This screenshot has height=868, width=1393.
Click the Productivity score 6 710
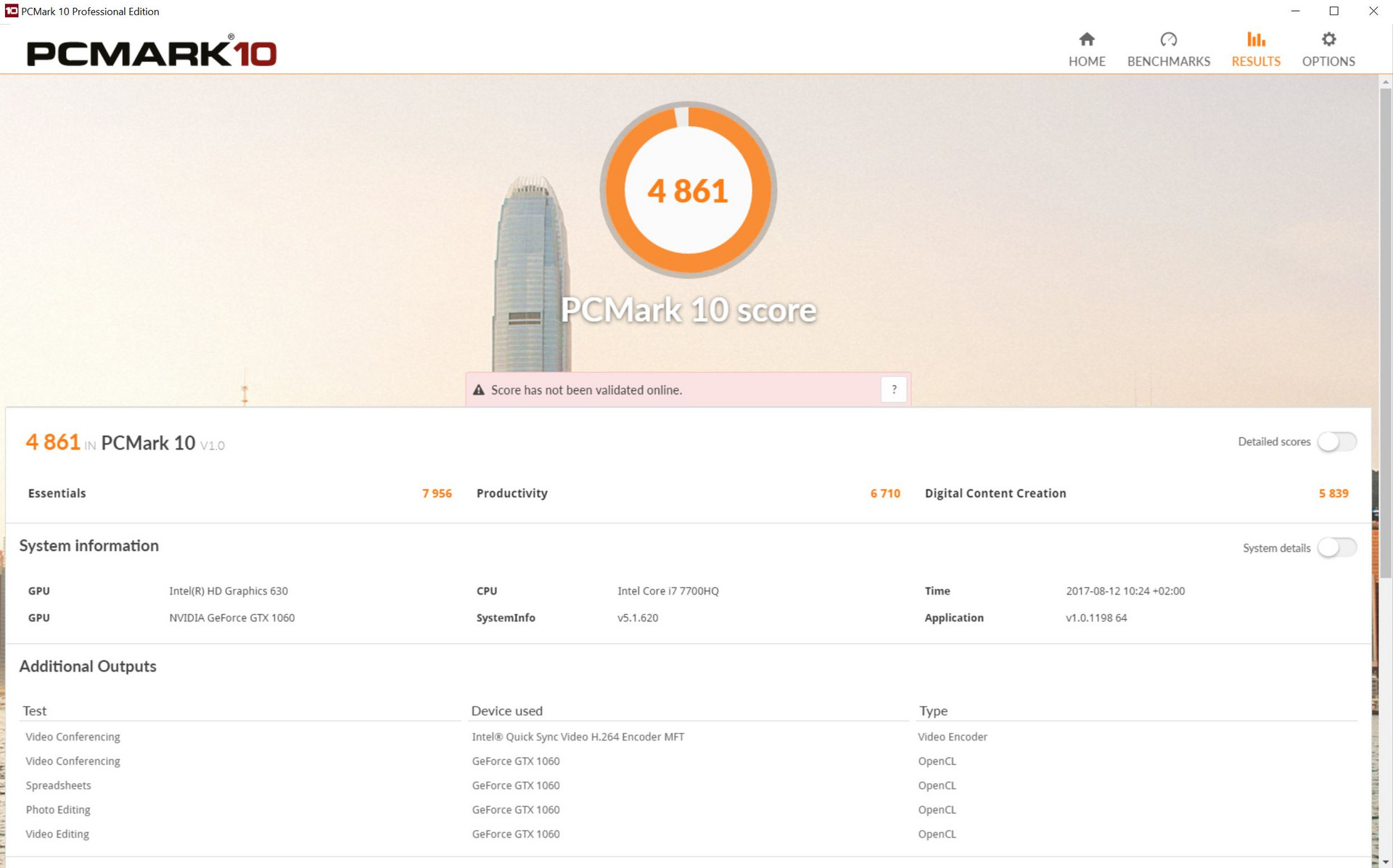(884, 493)
